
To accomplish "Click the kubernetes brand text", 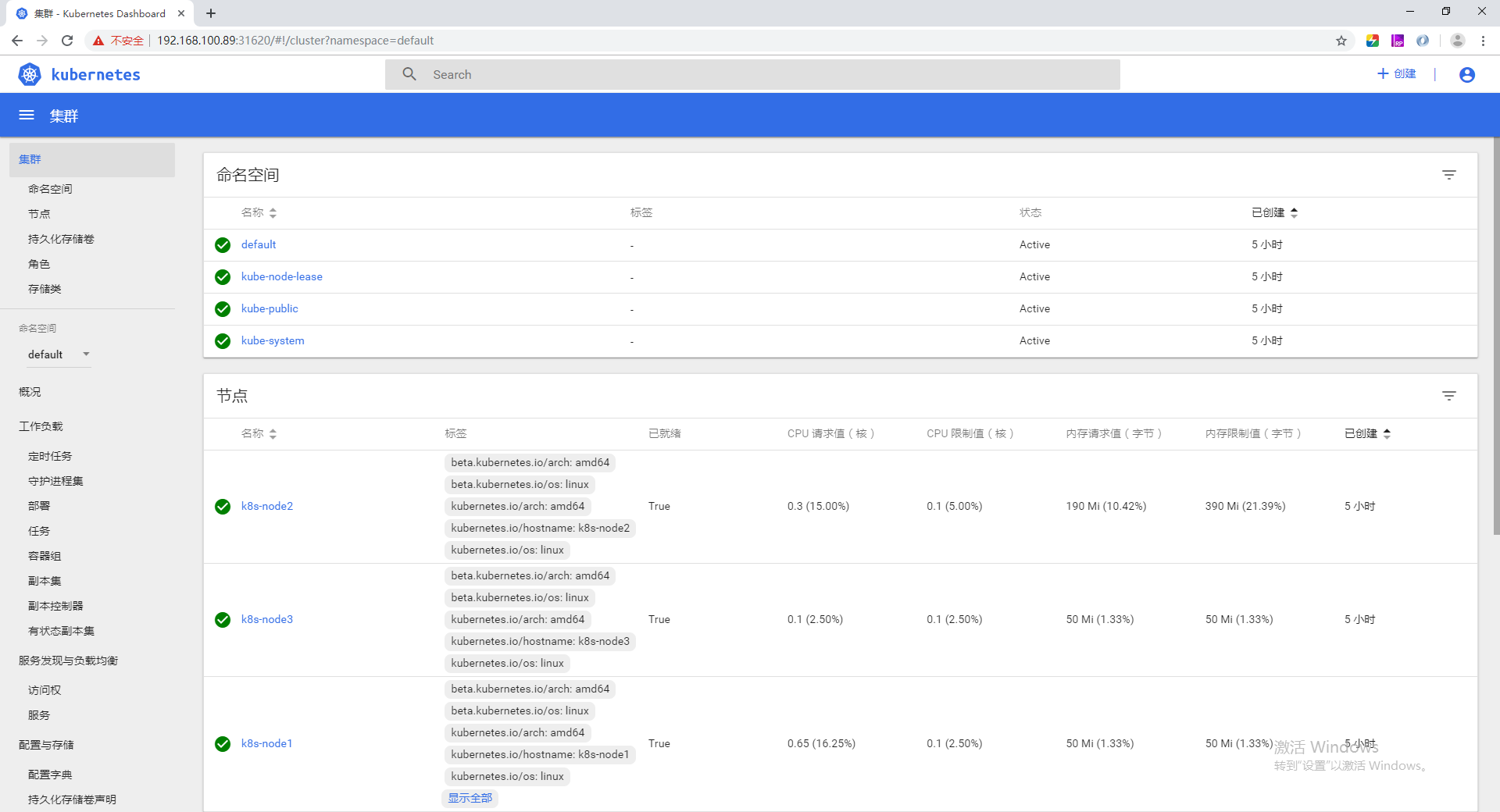I will tap(95, 74).
